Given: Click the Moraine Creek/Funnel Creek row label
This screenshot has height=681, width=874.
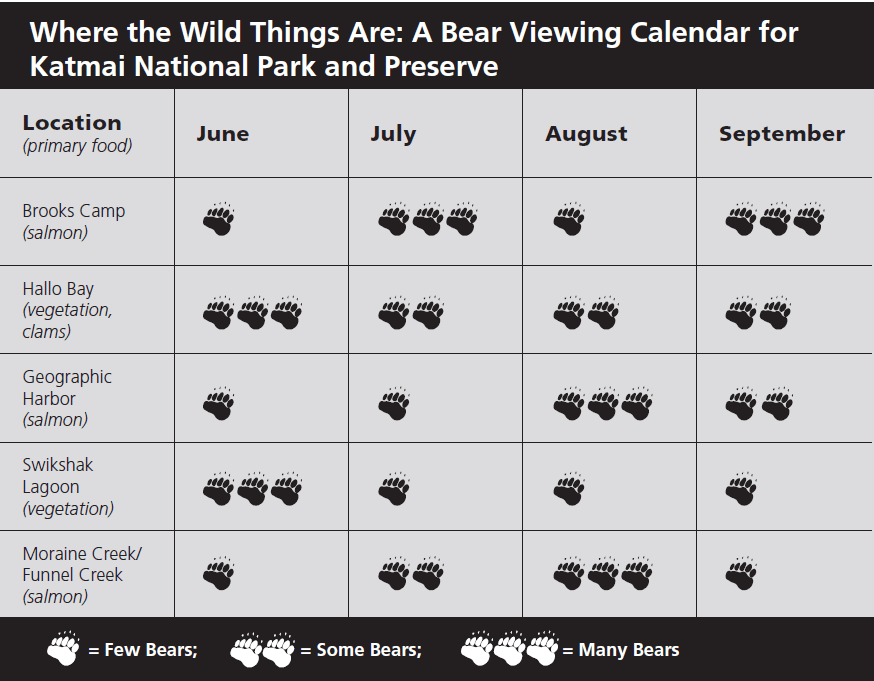Looking at the screenshot, I should coord(82,575).
